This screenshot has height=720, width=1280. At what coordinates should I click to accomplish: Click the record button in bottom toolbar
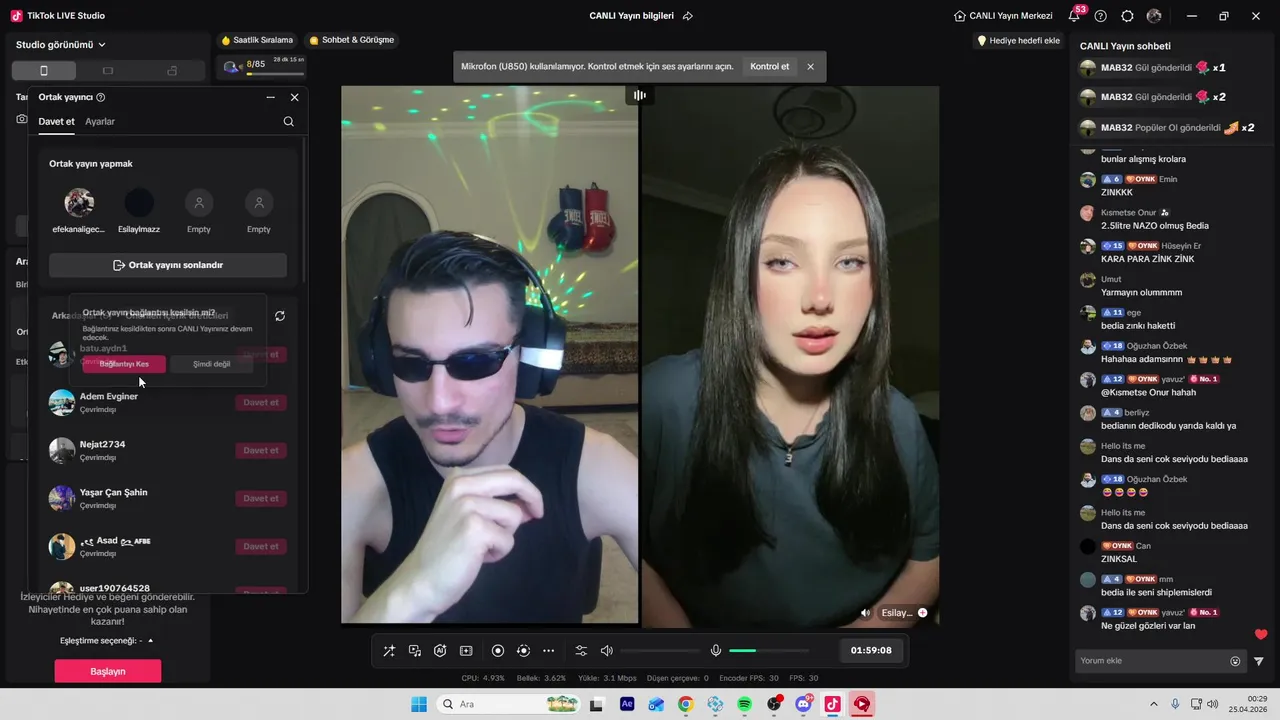(x=498, y=651)
